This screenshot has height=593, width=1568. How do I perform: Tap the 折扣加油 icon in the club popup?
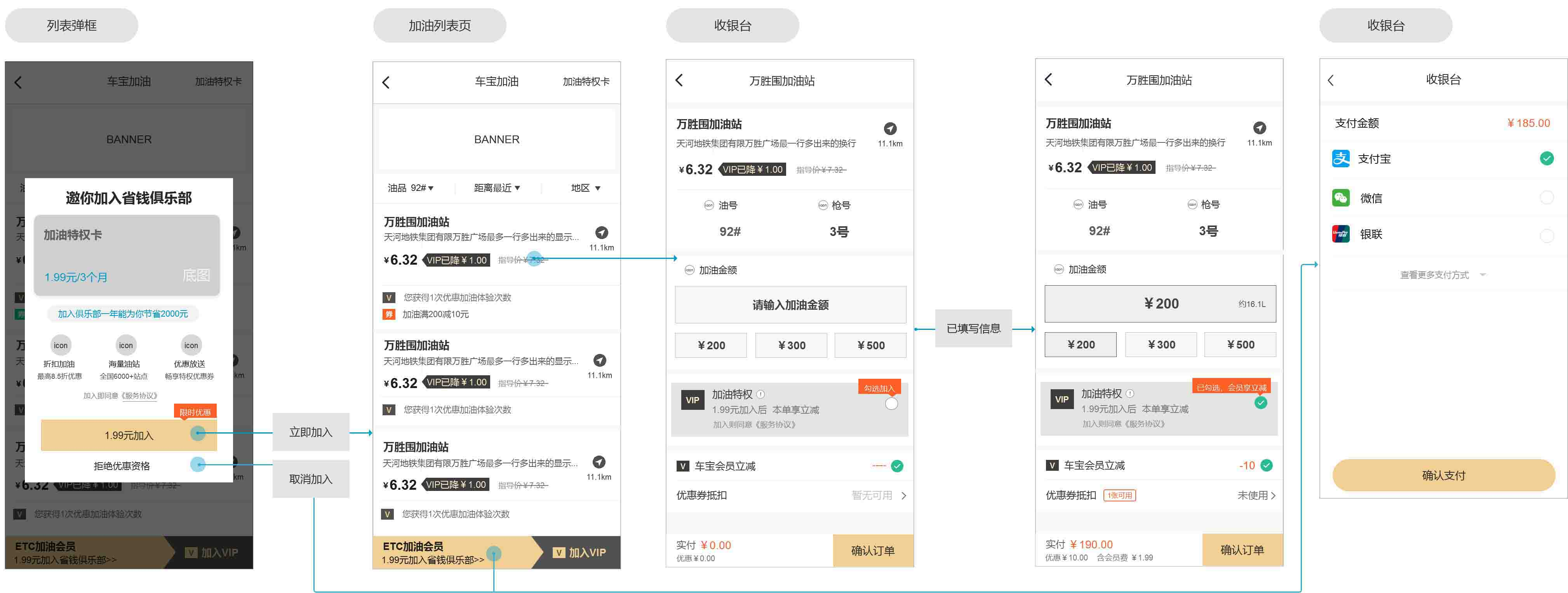click(60, 345)
